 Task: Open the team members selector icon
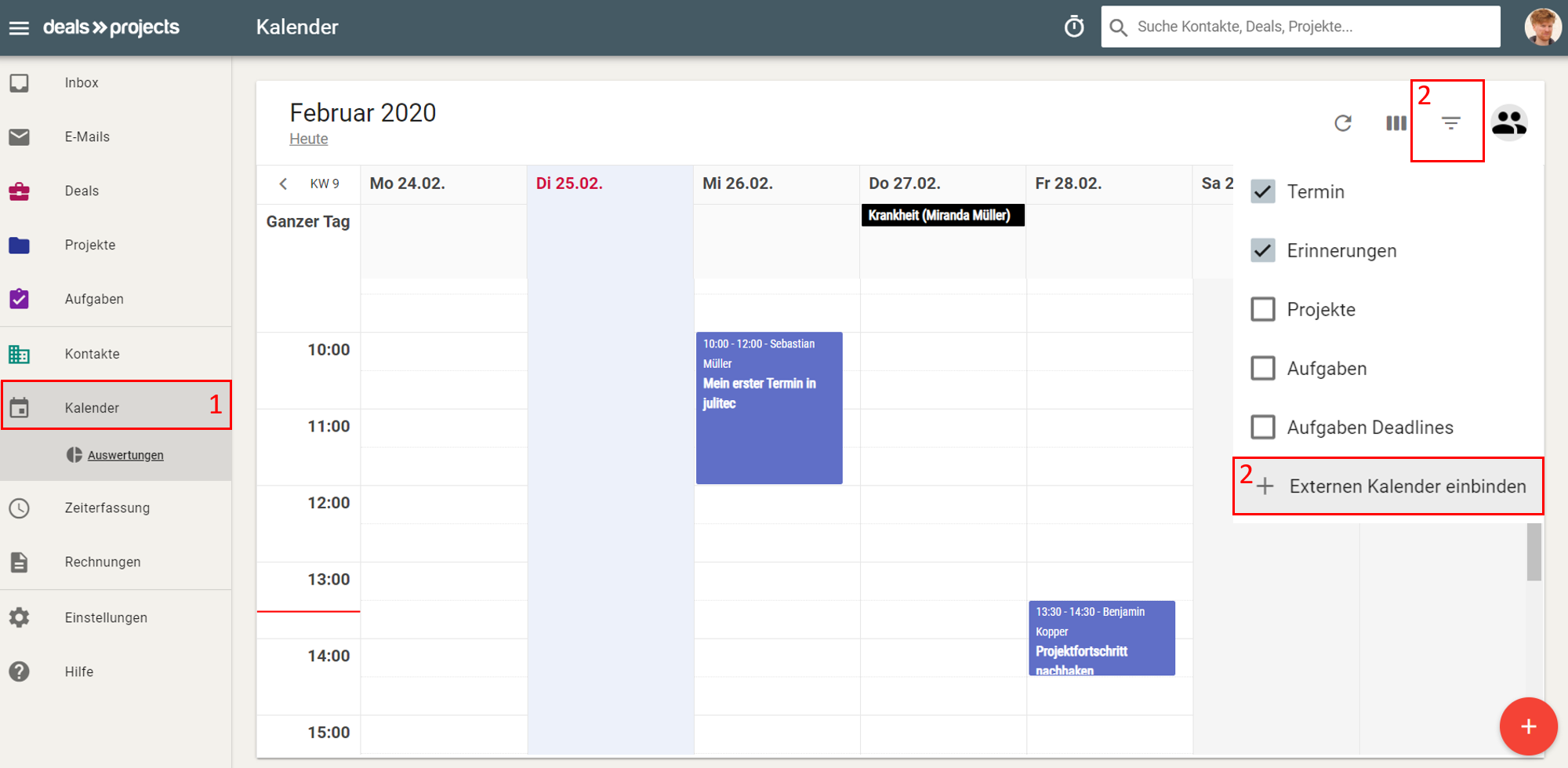tap(1509, 123)
